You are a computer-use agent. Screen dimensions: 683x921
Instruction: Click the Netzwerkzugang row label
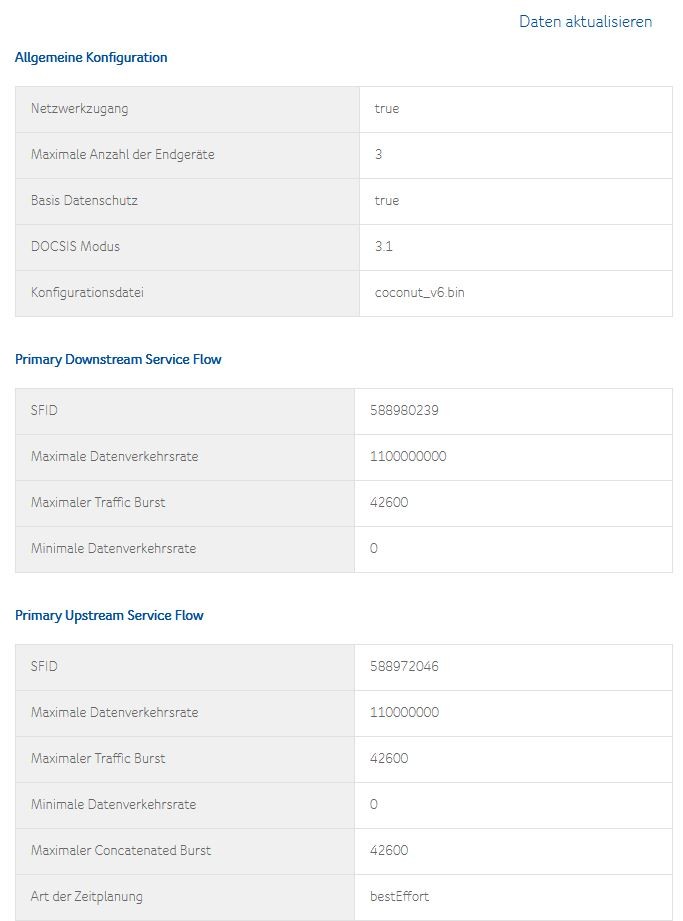coord(79,108)
